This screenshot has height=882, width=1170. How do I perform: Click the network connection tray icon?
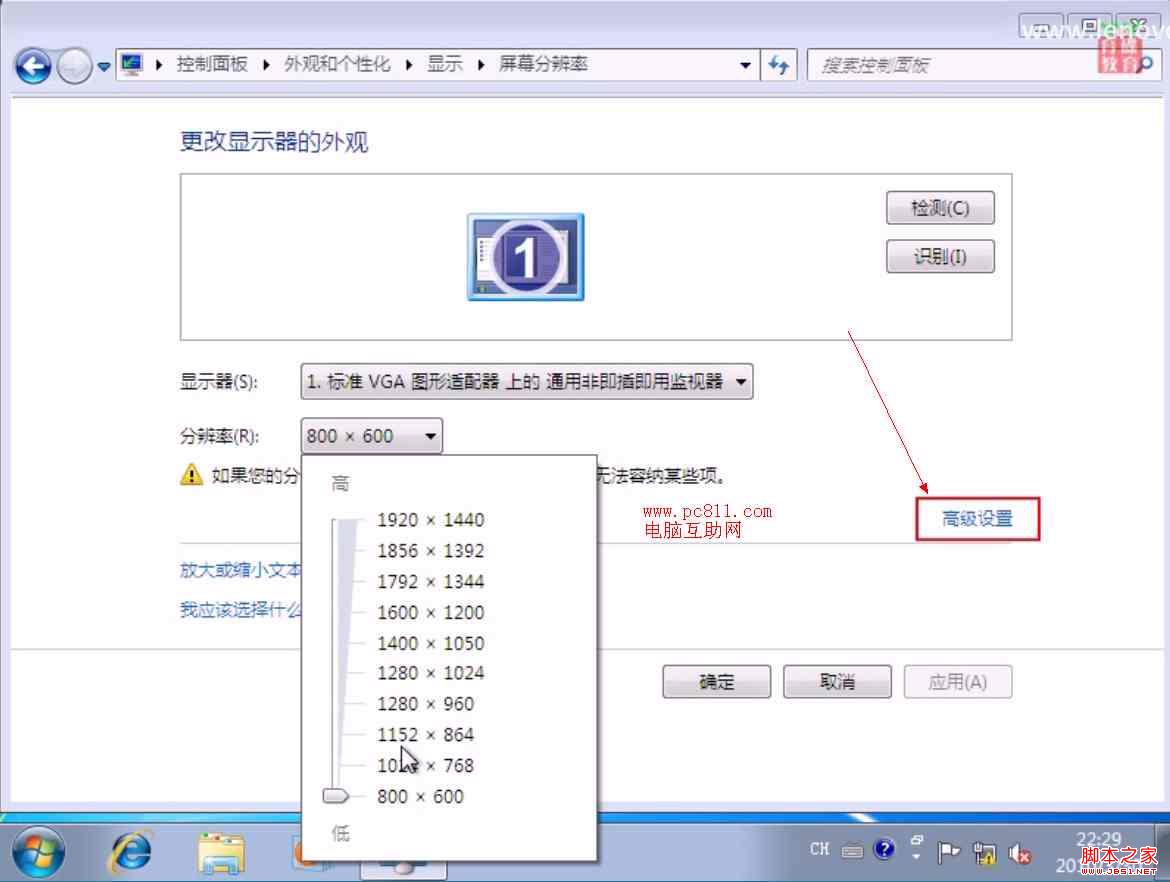point(986,852)
